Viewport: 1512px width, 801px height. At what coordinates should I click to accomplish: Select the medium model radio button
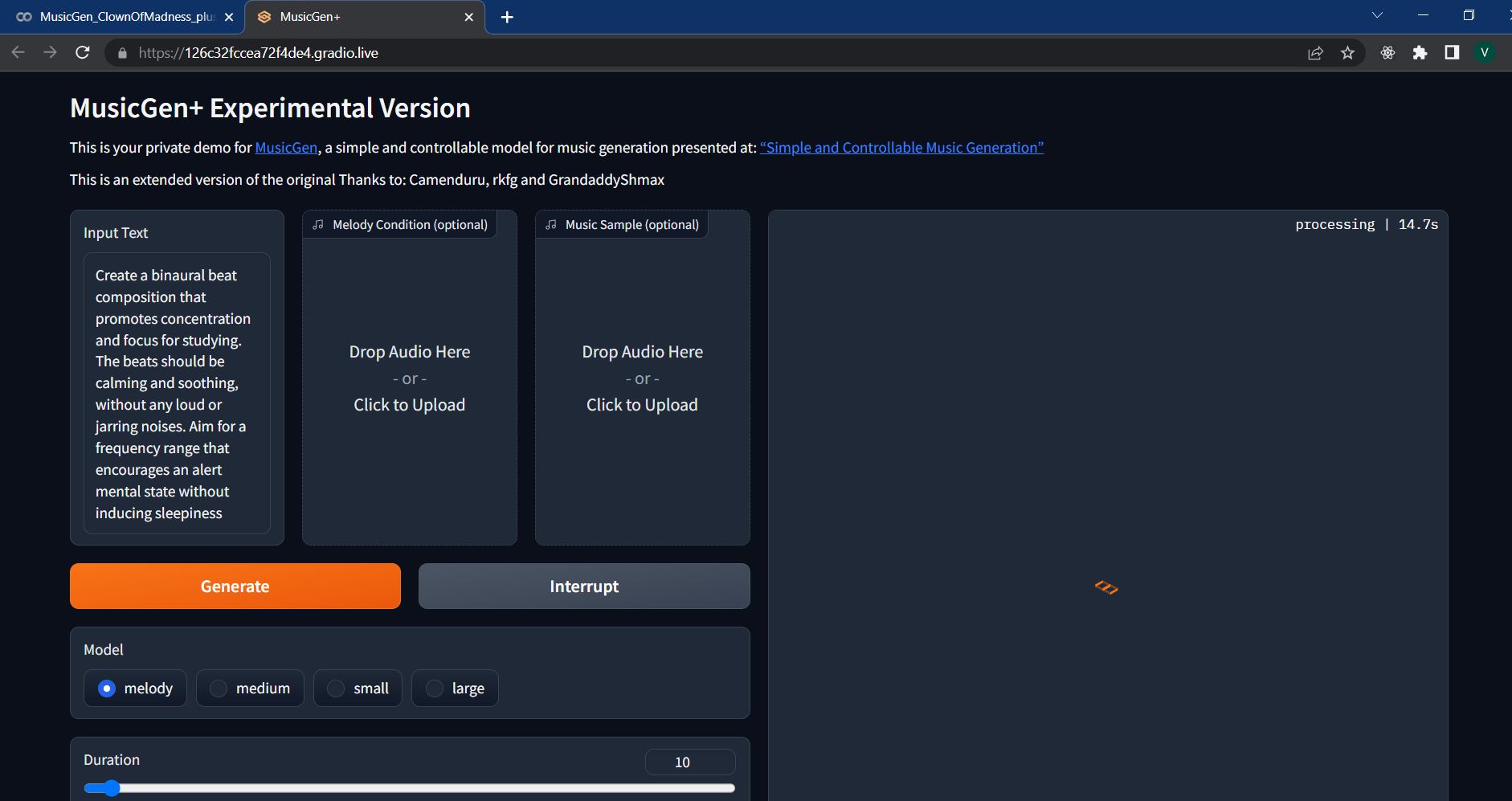pyautogui.click(x=218, y=689)
